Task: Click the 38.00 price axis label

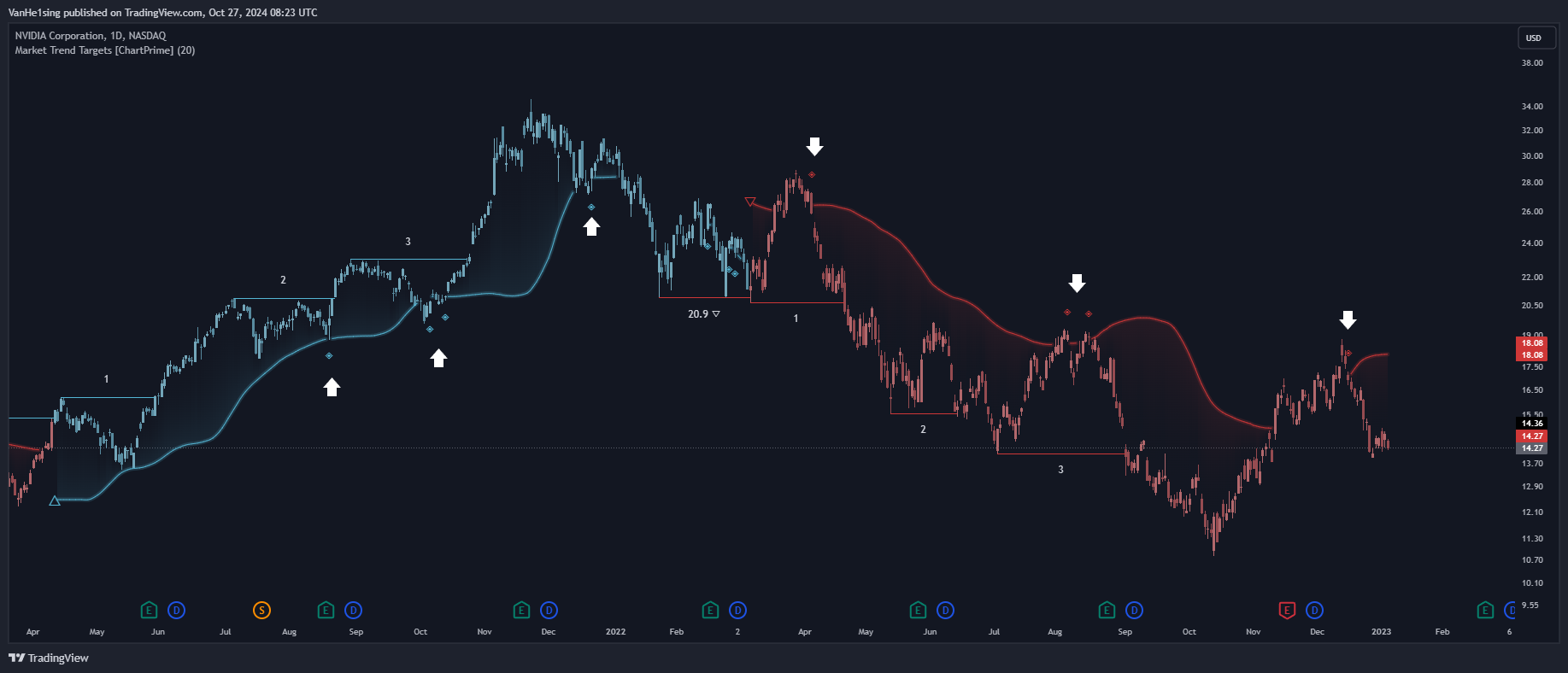Action: [1532, 63]
